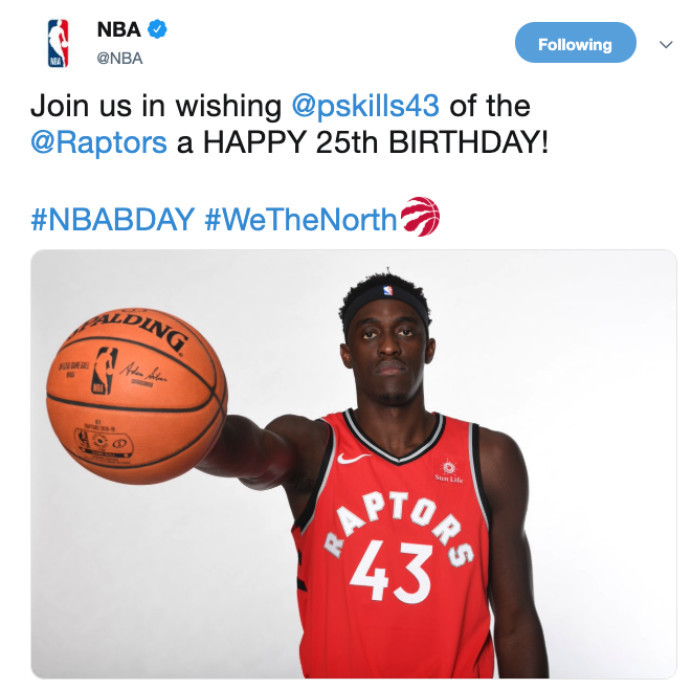
Task: Click the NBA logo printed on basketball
Action: (104, 371)
